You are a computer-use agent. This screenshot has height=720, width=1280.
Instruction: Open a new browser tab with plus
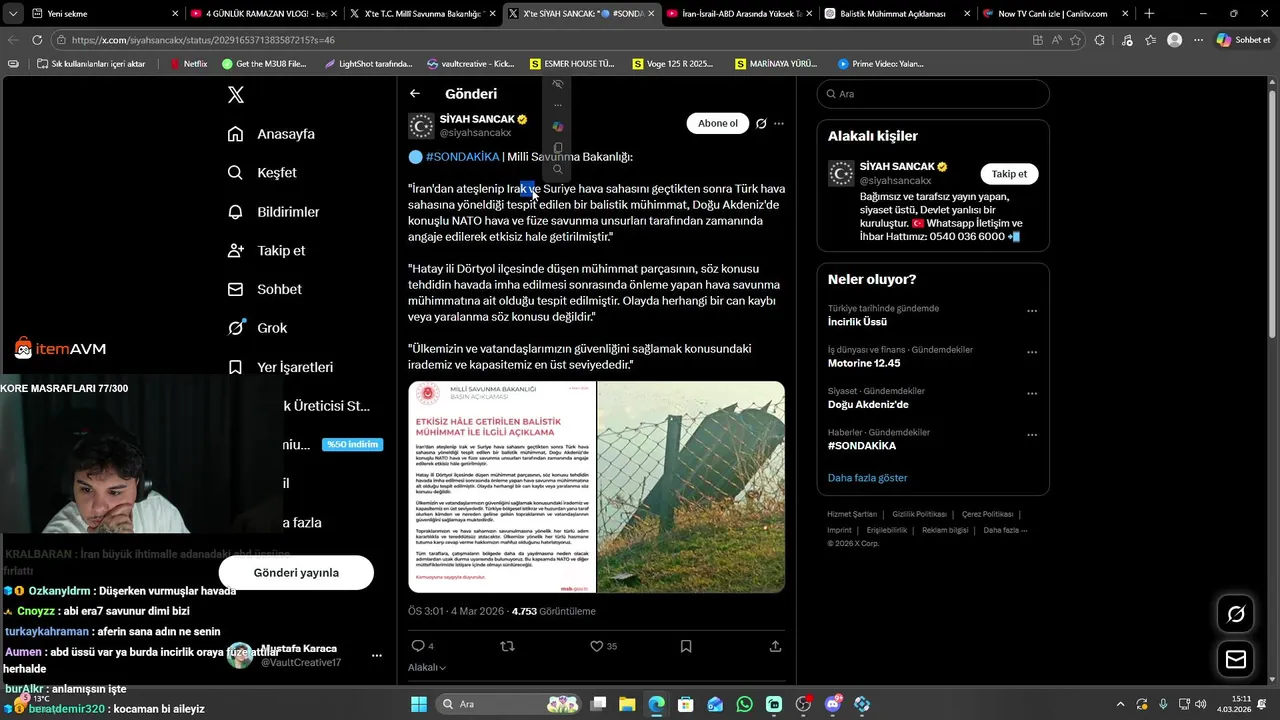tap(1149, 13)
